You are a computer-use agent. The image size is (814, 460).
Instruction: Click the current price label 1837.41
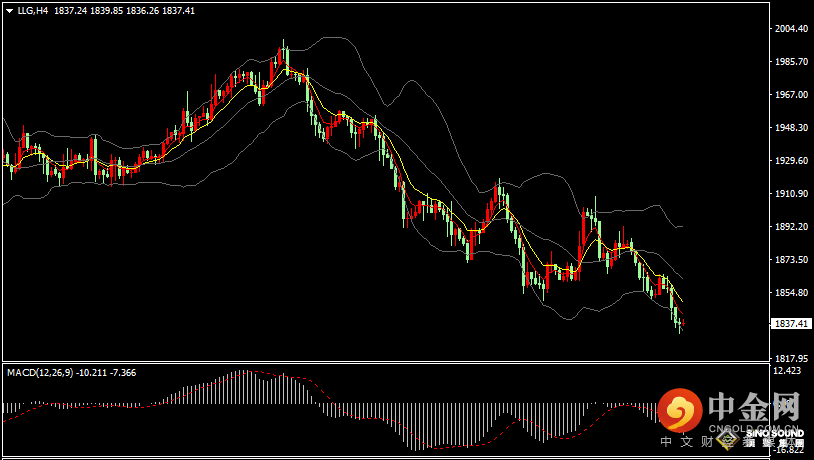pyautogui.click(x=791, y=324)
